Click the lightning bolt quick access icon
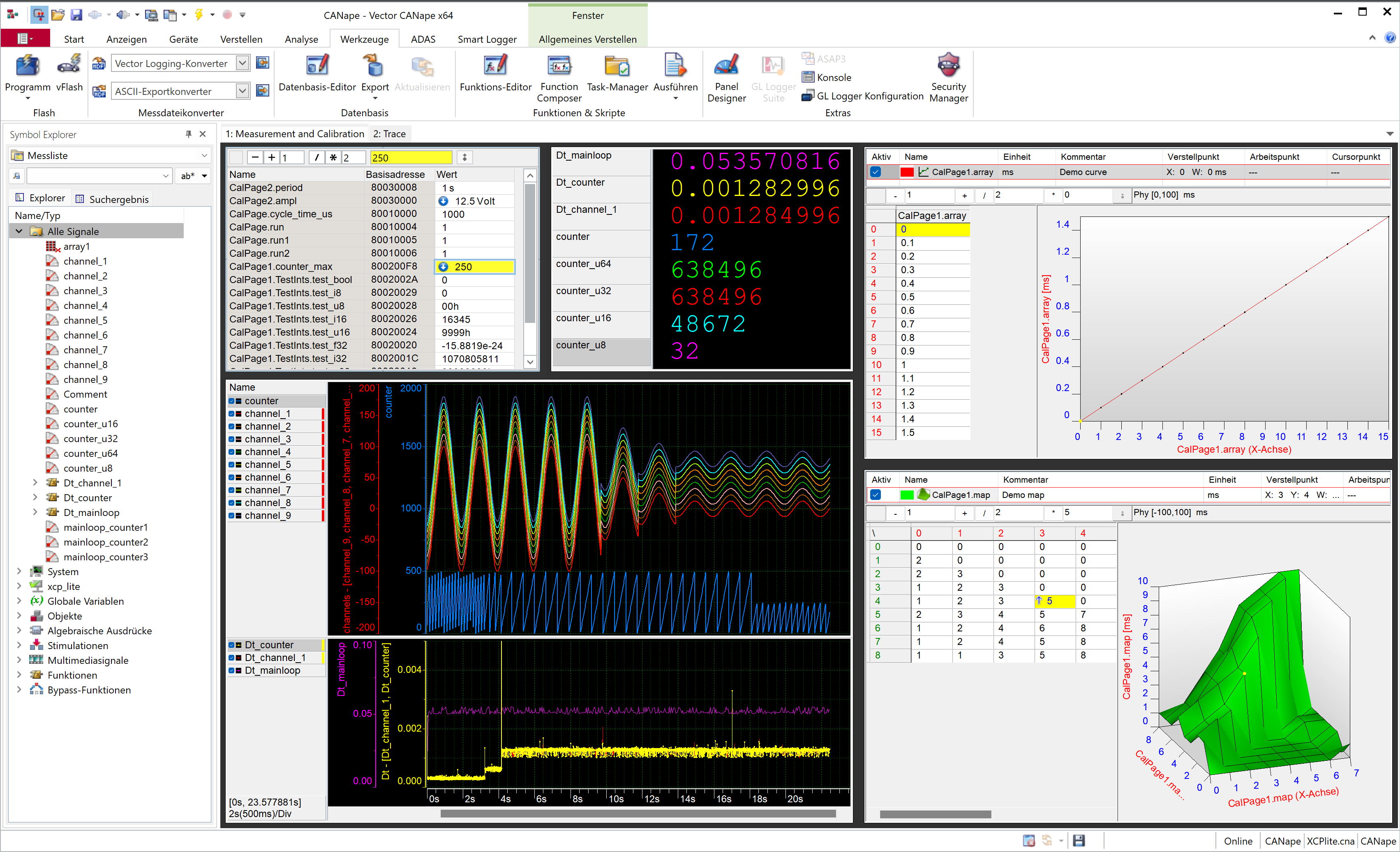1400x852 pixels. (199, 15)
